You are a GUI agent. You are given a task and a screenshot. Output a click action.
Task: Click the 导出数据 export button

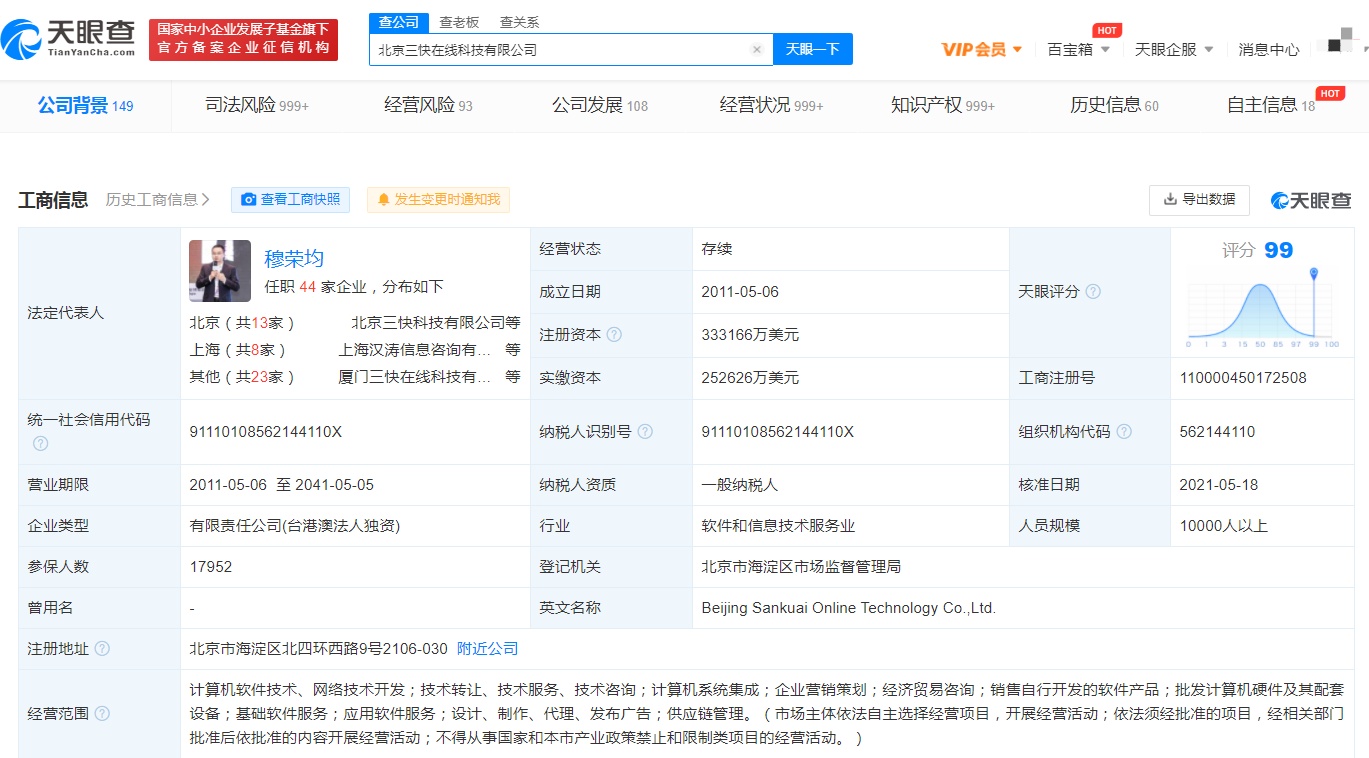pyautogui.click(x=1199, y=200)
